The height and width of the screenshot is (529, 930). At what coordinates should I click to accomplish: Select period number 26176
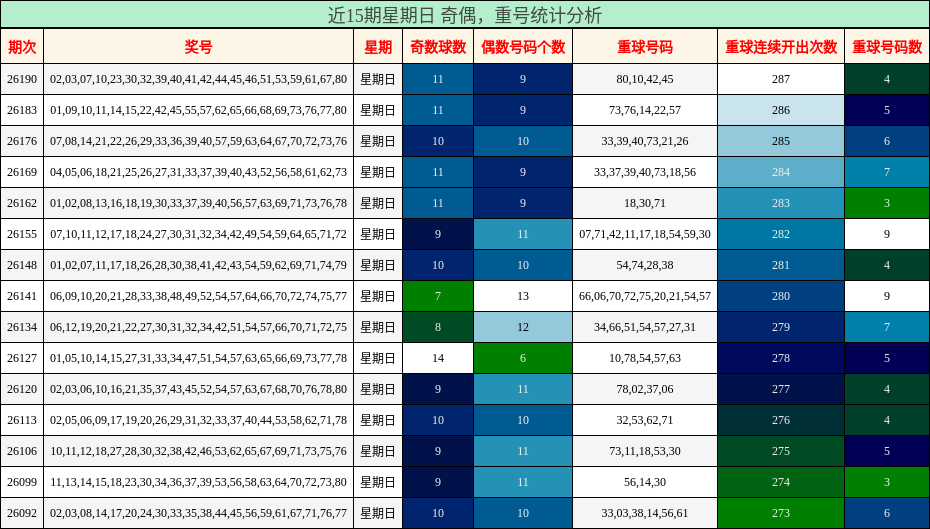tap(22, 141)
